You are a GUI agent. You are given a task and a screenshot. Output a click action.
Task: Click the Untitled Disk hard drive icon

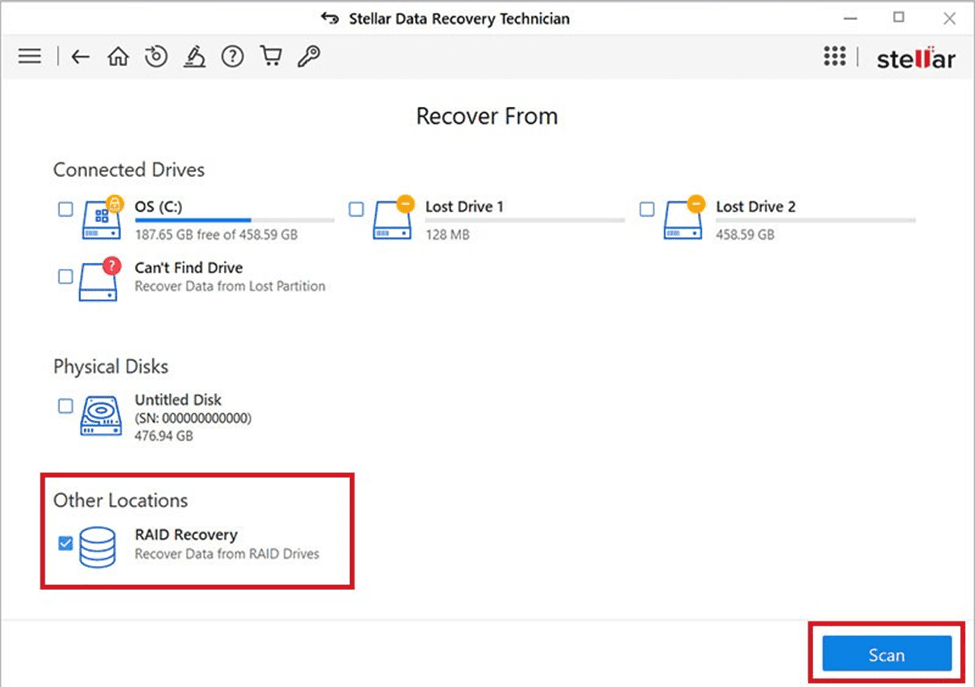tap(101, 416)
